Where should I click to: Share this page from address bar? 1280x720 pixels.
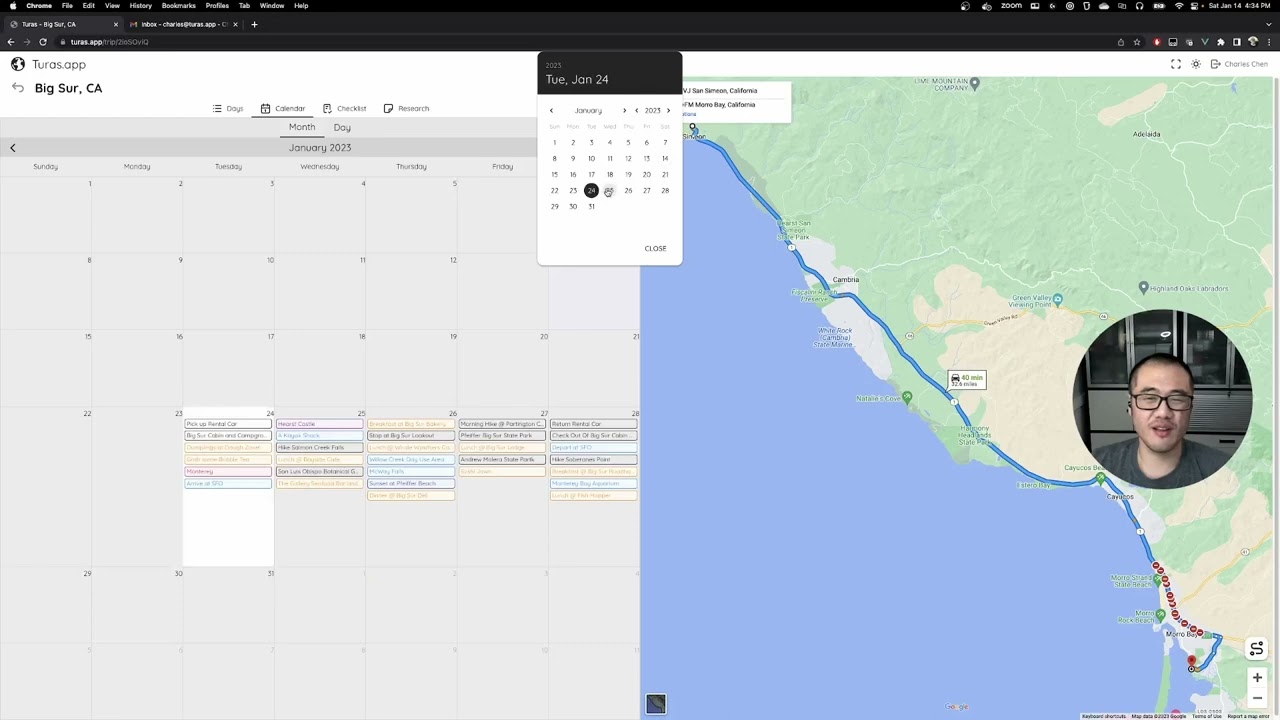coord(1121,42)
